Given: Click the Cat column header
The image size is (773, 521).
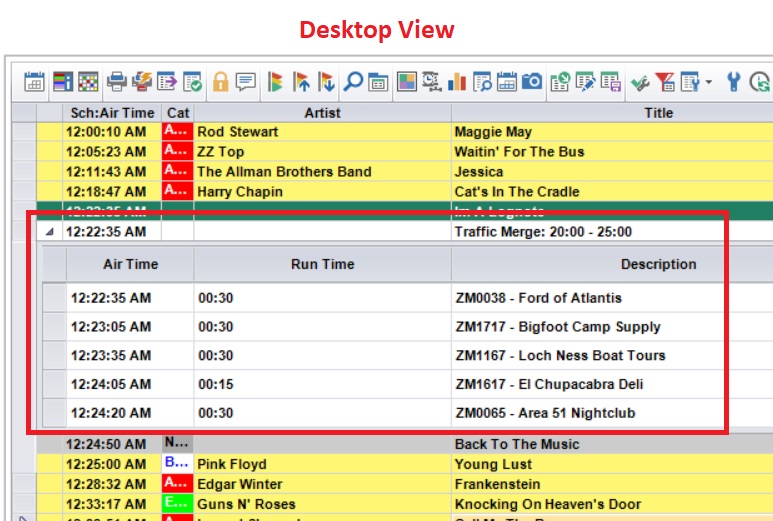Looking at the screenshot, I should [x=178, y=113].
